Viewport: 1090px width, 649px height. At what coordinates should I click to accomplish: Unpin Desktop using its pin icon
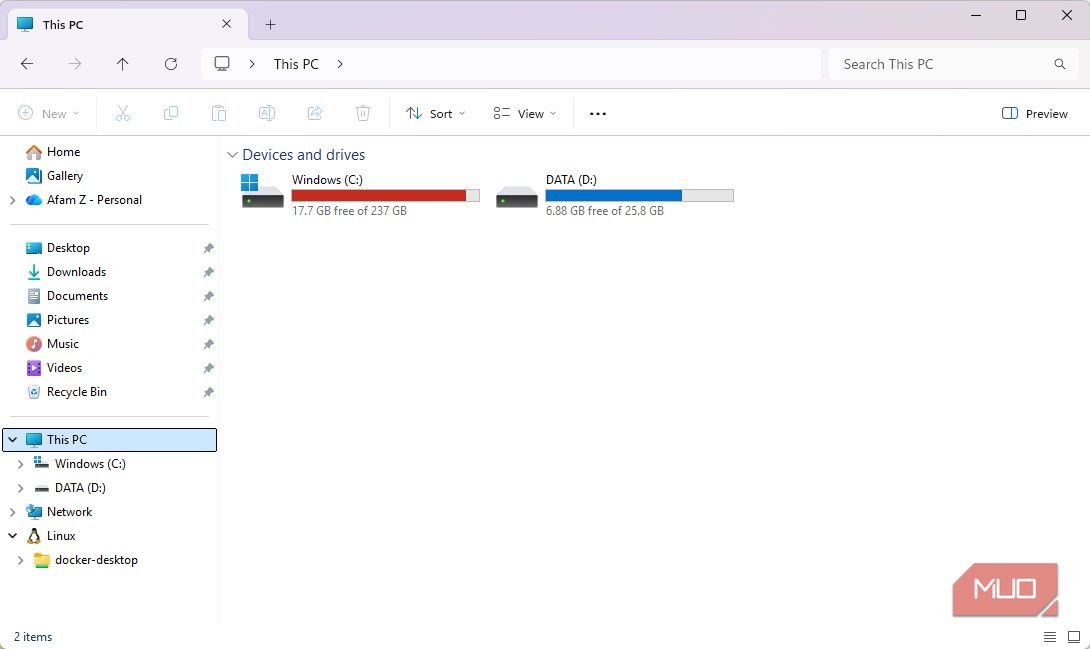coord(209,248)
